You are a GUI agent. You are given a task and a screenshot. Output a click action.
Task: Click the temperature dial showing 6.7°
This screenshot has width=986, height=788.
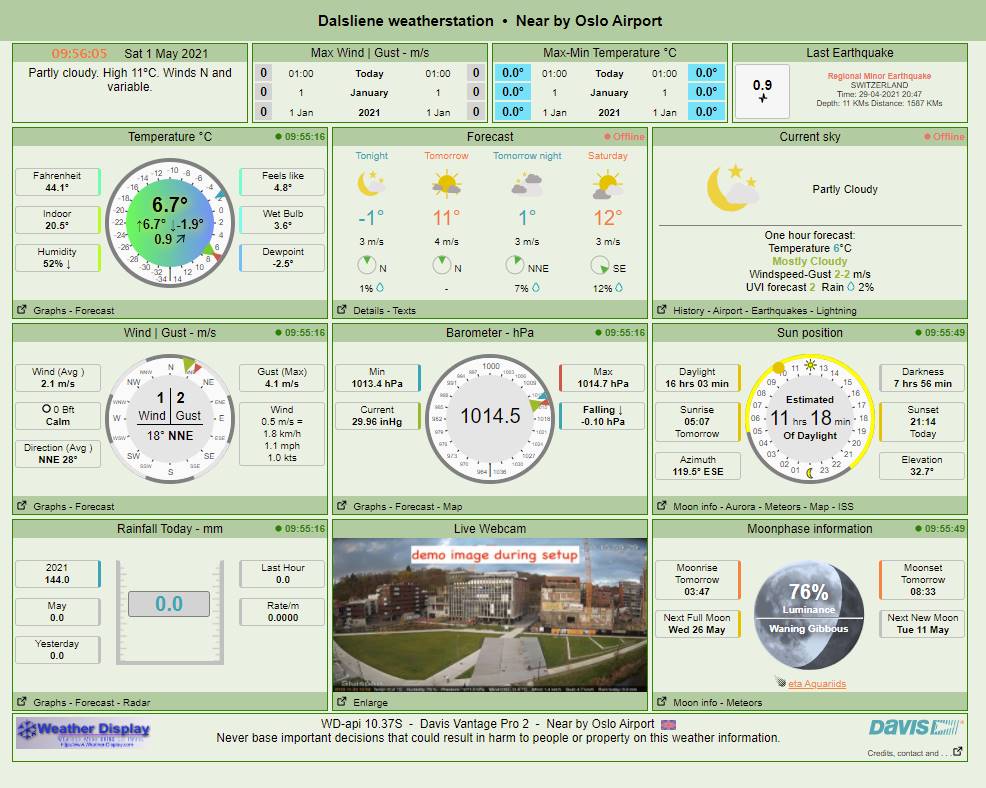[170, 222]
